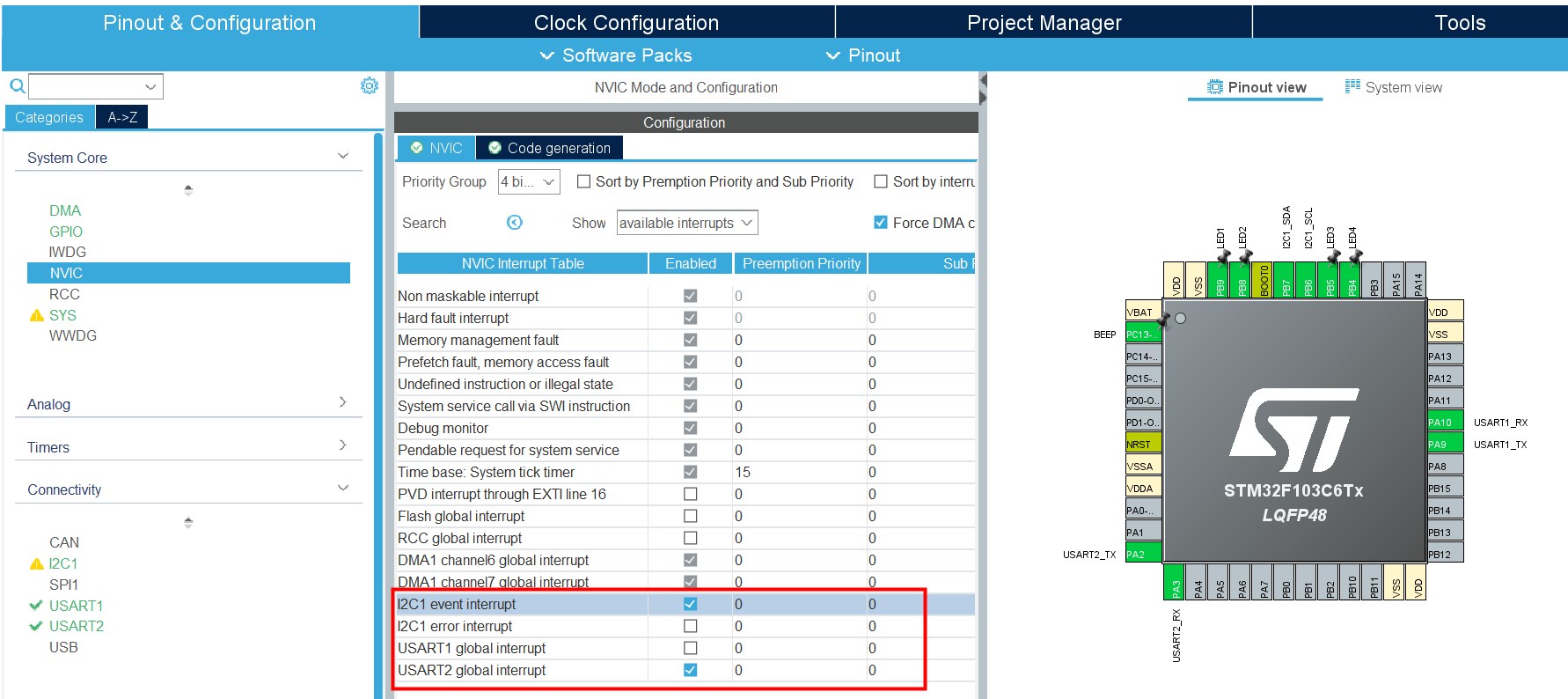Switch to the Tools tab
1568x699 pixels.
click(1460, 22)
